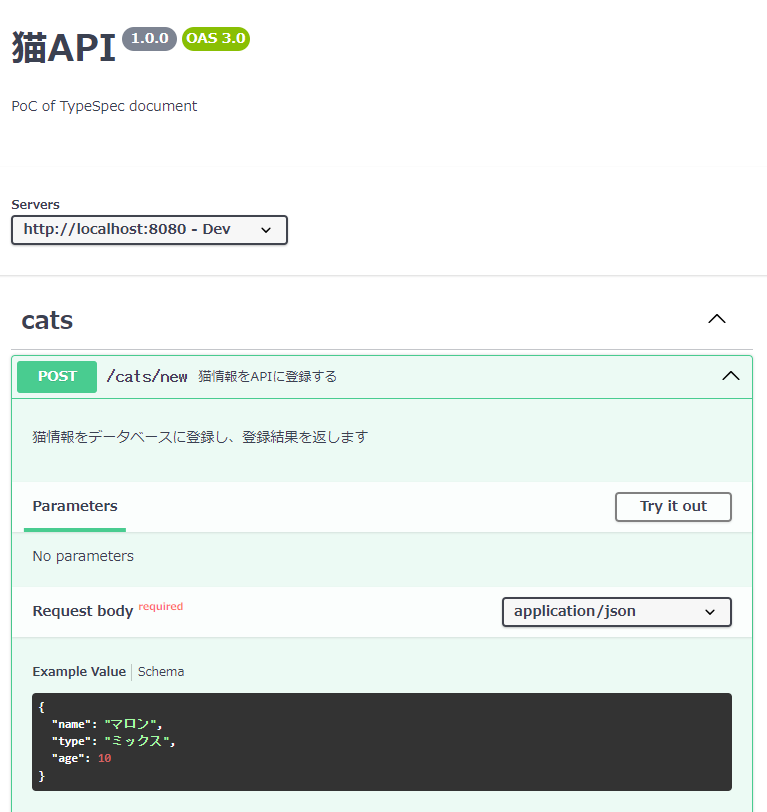
Task: Open the request body media type dropdown
Action: coord(616,611)
